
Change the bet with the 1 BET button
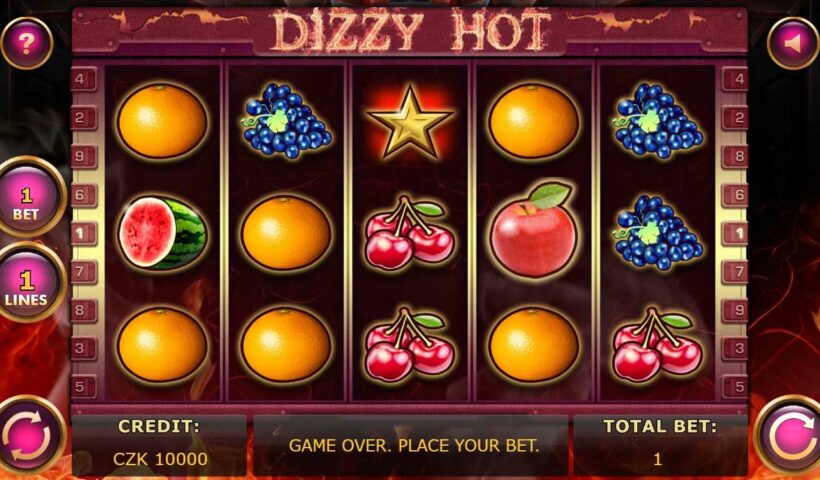point(29,197)
